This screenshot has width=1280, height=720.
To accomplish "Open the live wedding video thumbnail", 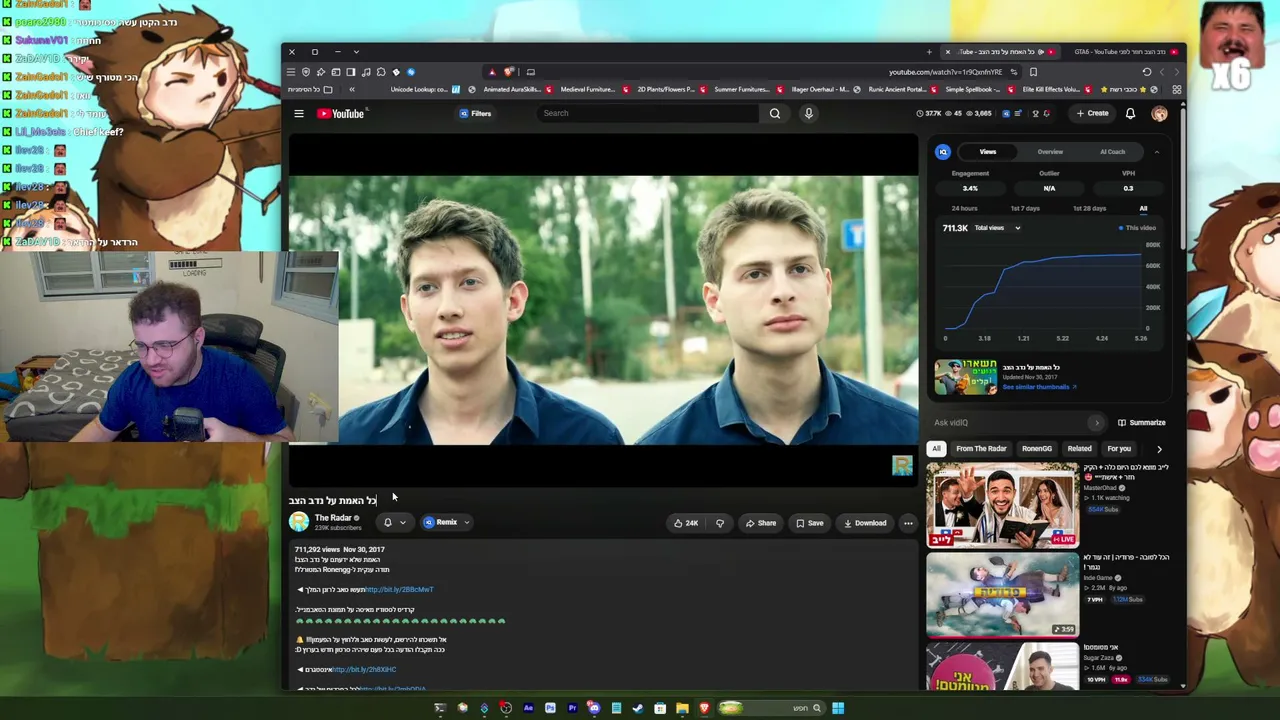I will [1003, 505].
